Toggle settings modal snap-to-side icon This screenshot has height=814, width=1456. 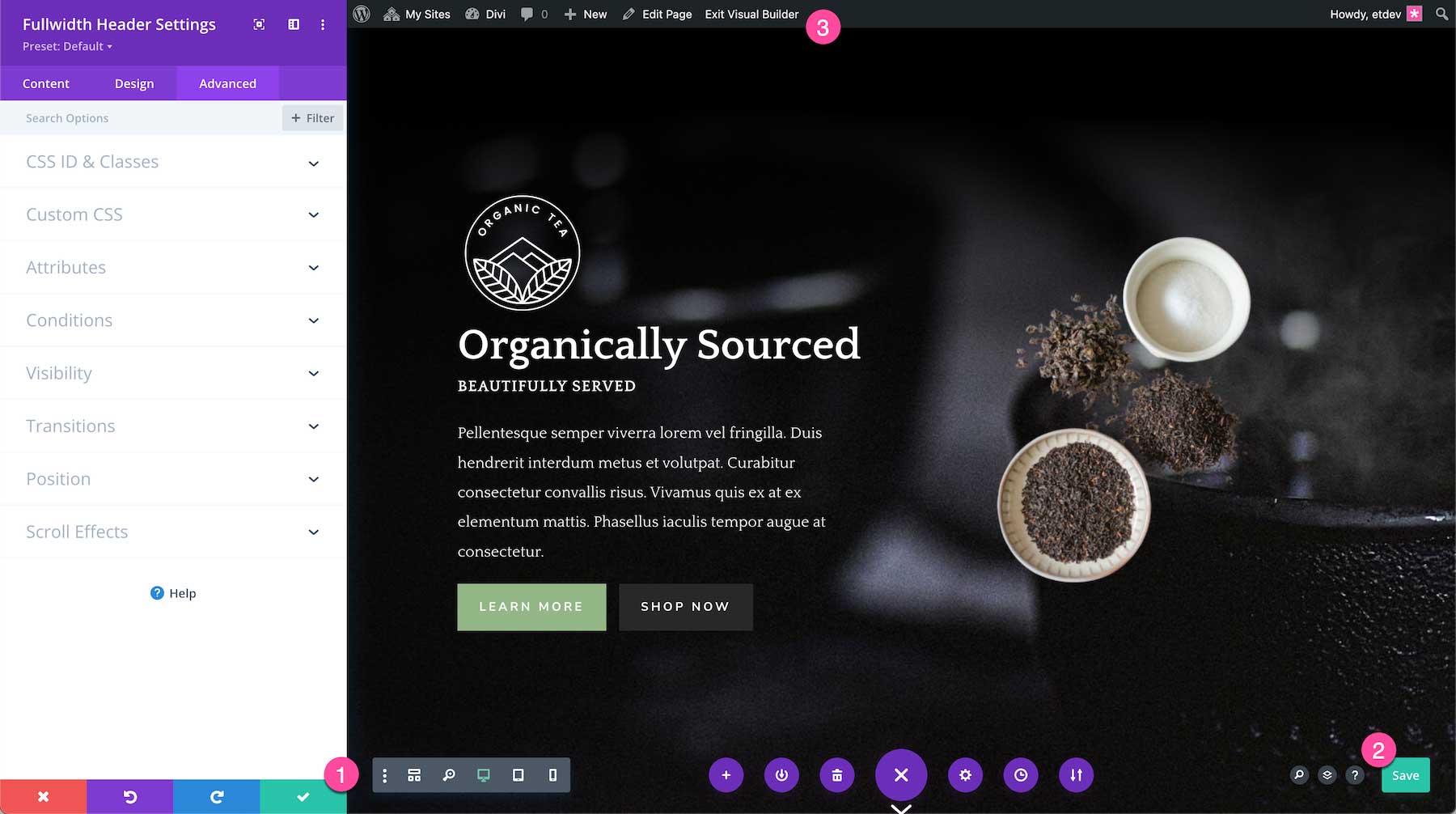click(x=294, y=24)
